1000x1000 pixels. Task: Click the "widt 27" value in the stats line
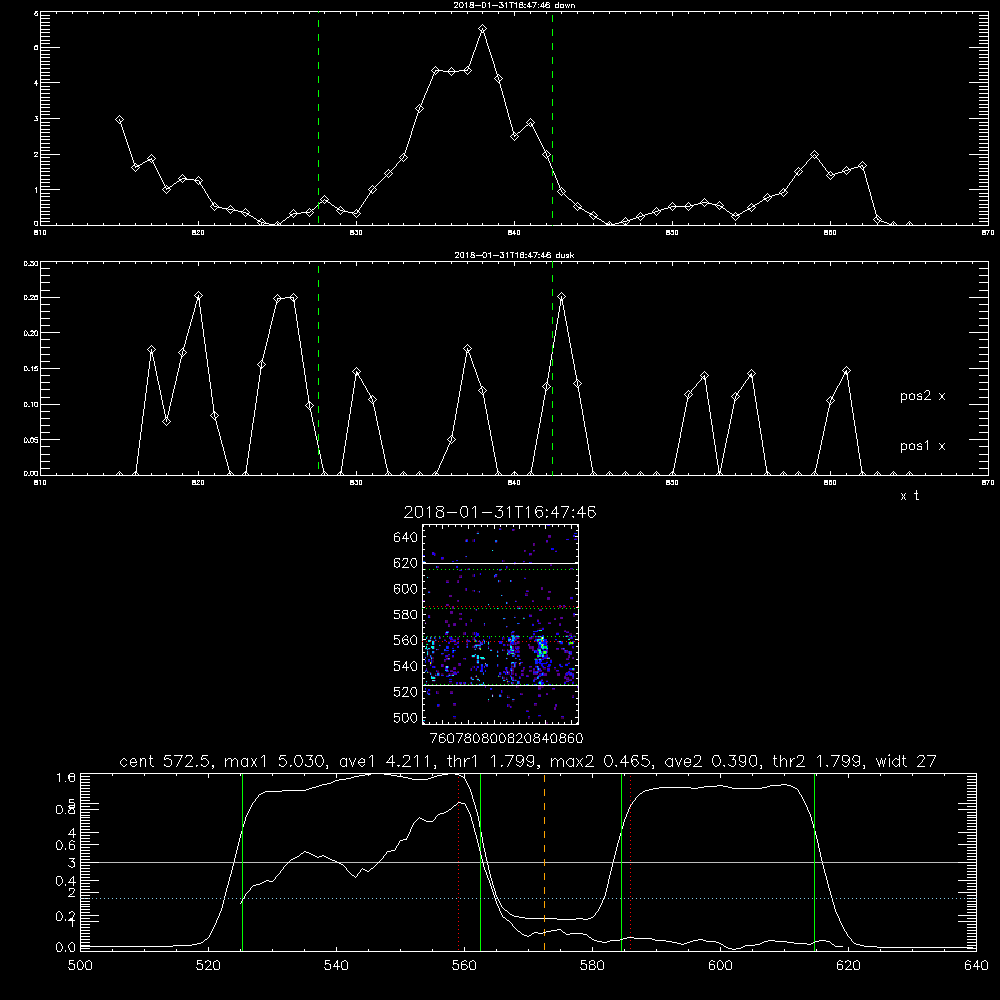(x=906, y=761)
